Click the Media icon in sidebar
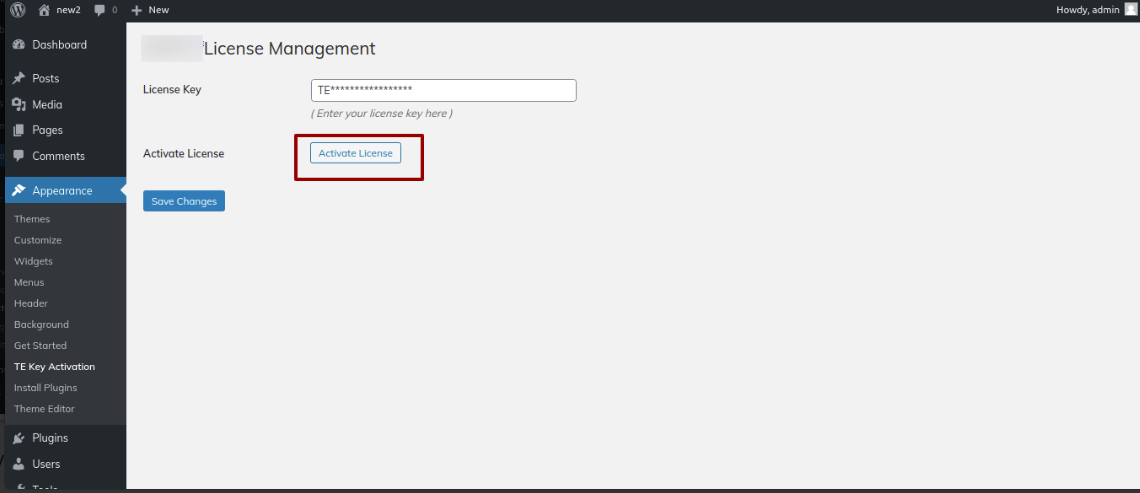The height and width of the screenshot is (493, 1140). (19, 105)
